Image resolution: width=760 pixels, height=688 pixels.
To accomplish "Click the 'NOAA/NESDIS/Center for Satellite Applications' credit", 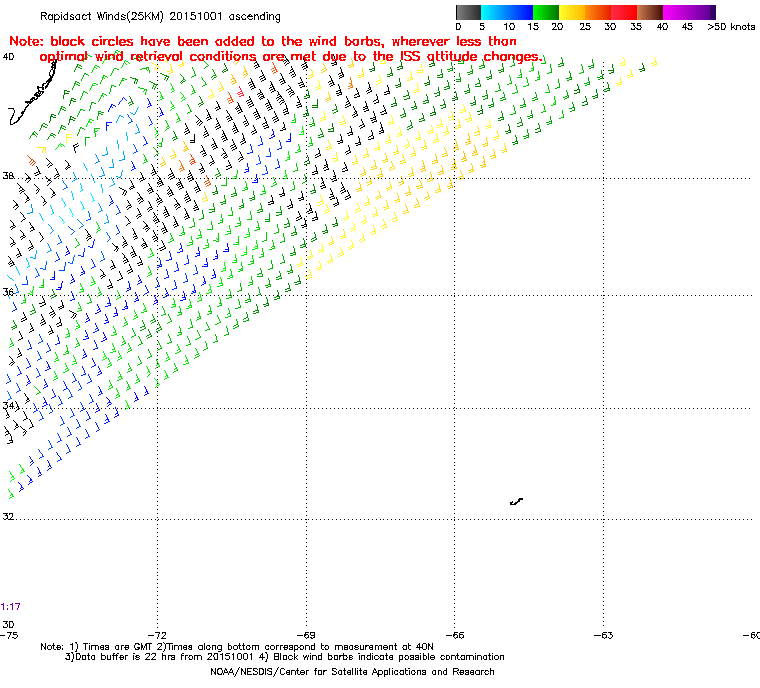I will point(352,672).
